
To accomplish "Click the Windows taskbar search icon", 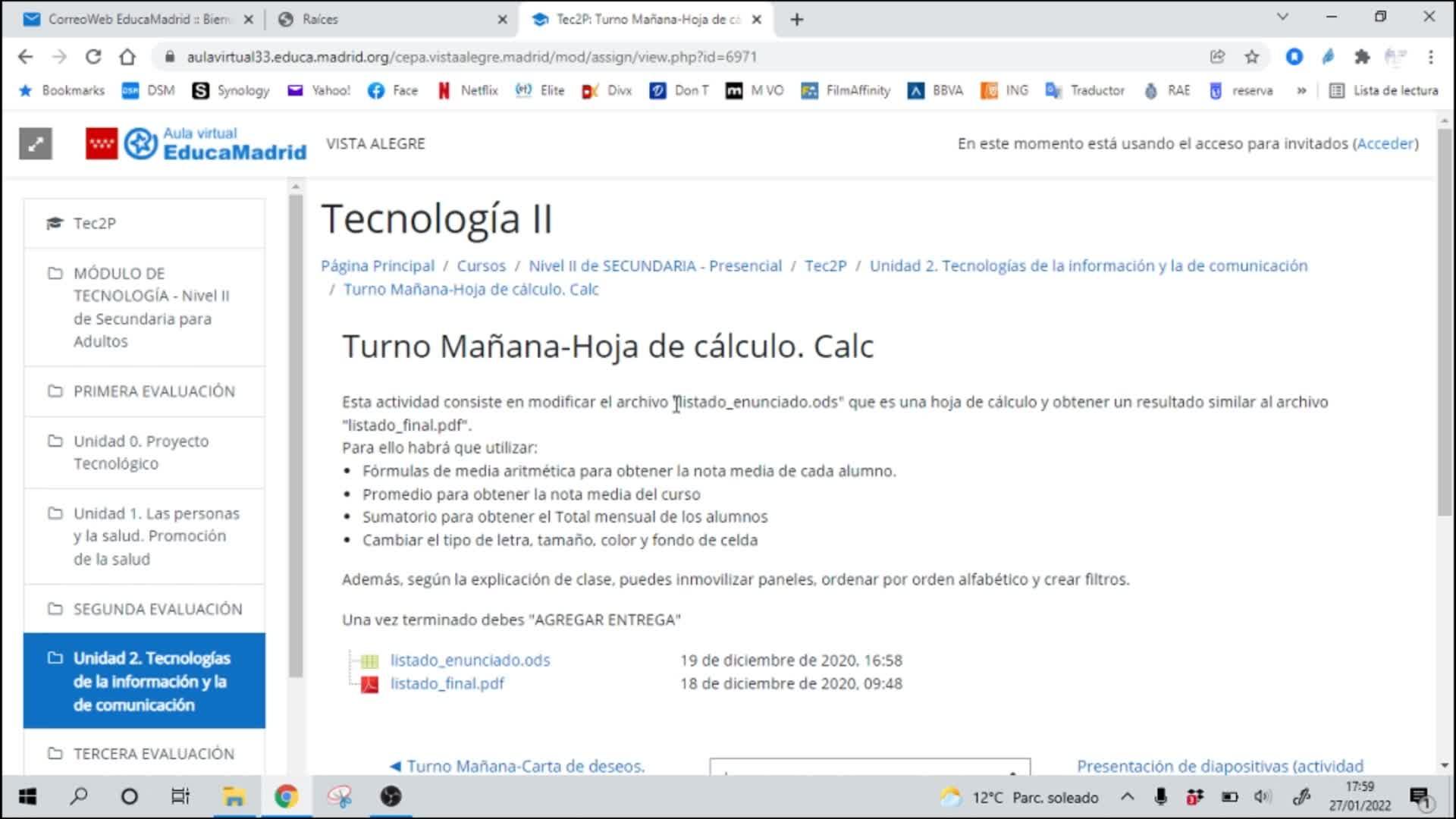I will click(79, 797).
